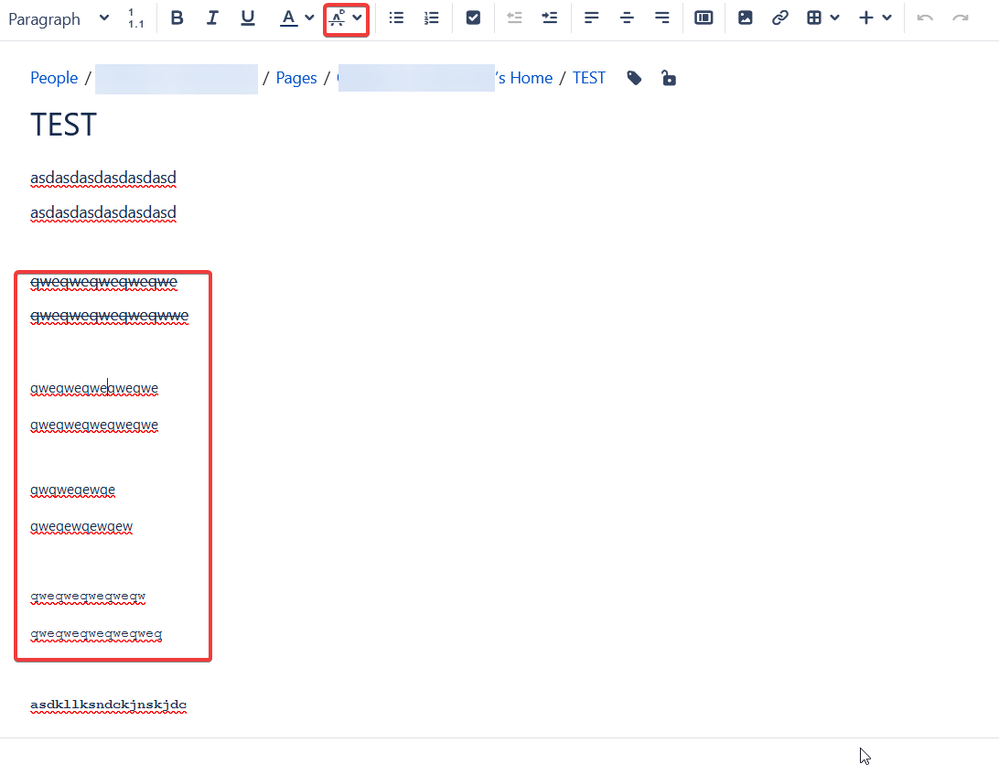Insert a numbered list

(431, 18)
